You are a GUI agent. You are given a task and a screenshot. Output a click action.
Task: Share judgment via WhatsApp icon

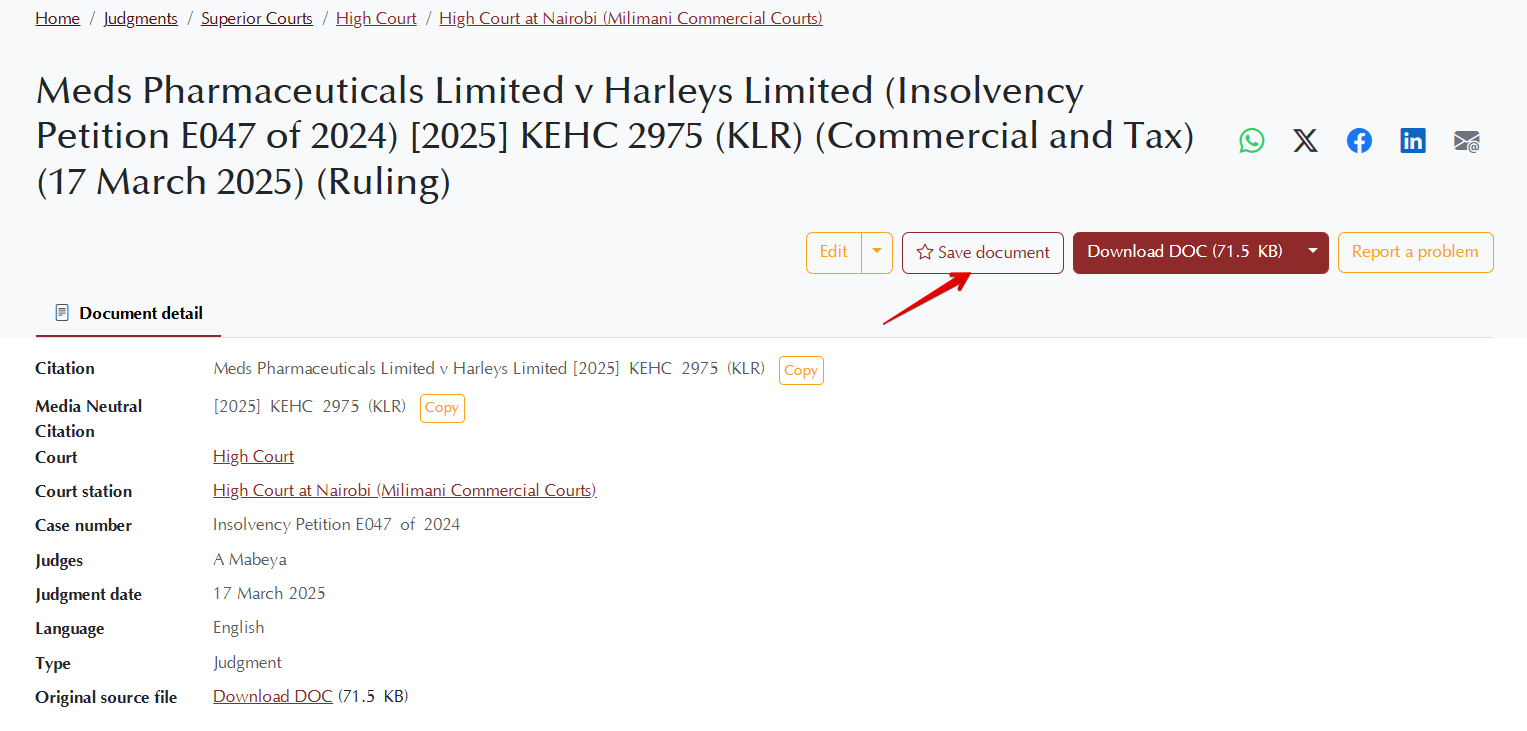(1251, 141)
